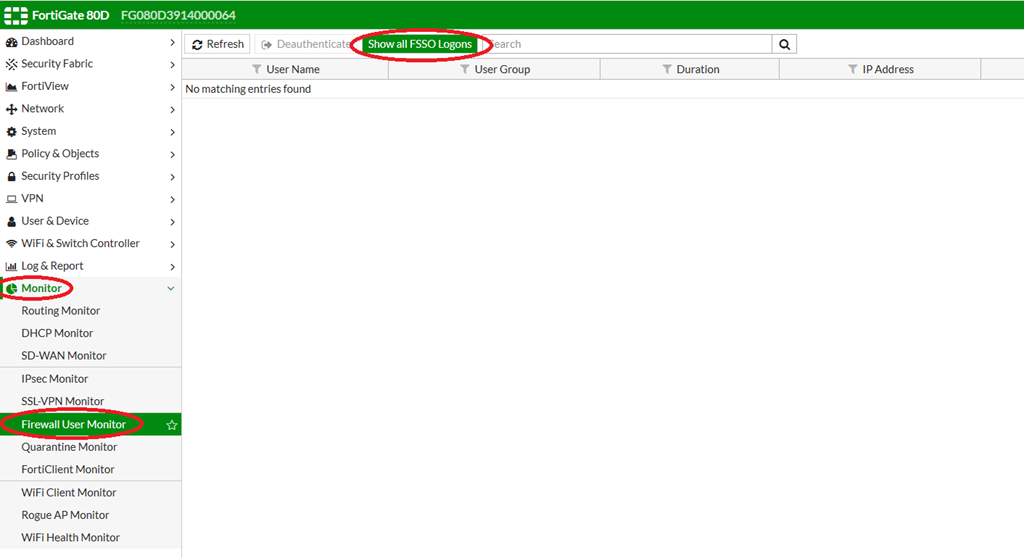The height and width of the screenshot is (558, 1024).
Task: Filter the IP Address column
Action: 852,69
